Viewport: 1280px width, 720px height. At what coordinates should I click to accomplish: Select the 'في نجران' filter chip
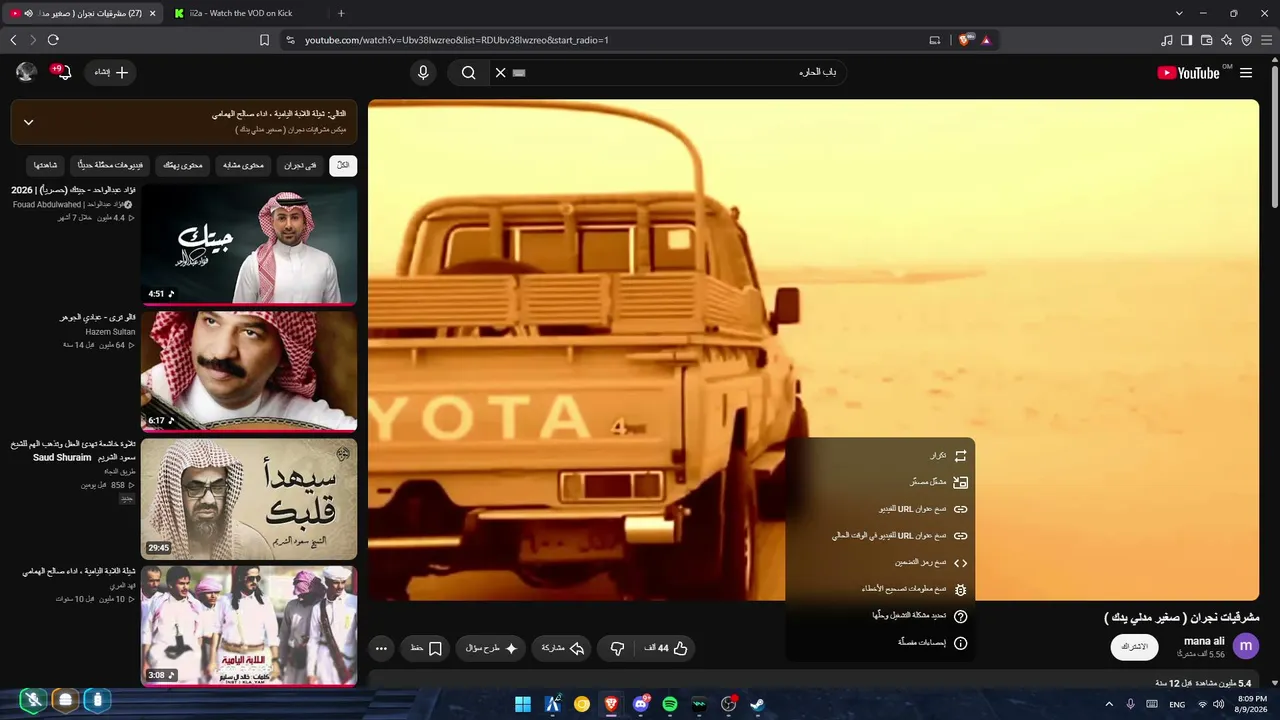(x=300, y=165)
